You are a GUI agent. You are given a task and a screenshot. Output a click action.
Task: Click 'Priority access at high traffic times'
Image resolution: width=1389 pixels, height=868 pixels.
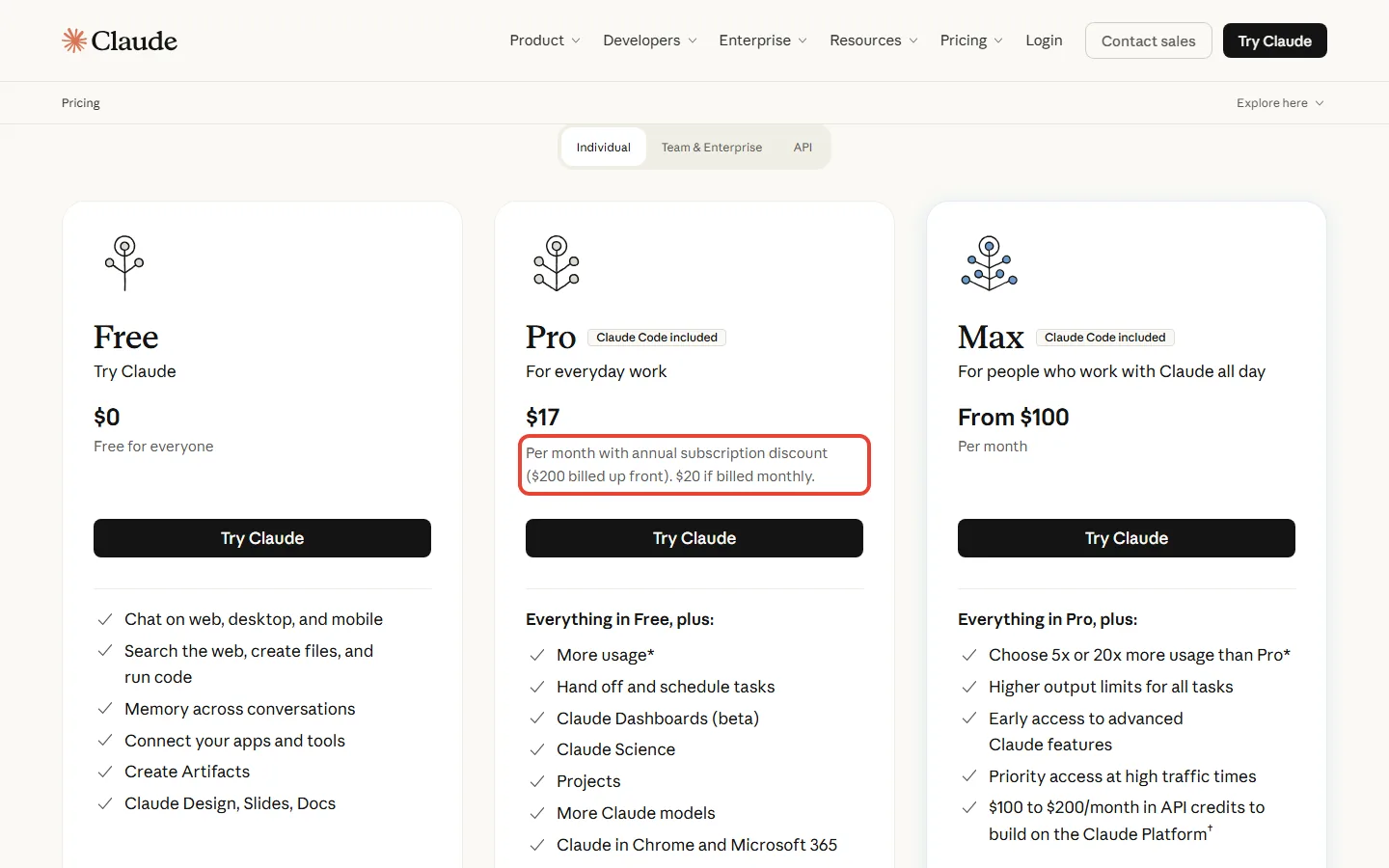[1123, 776]
